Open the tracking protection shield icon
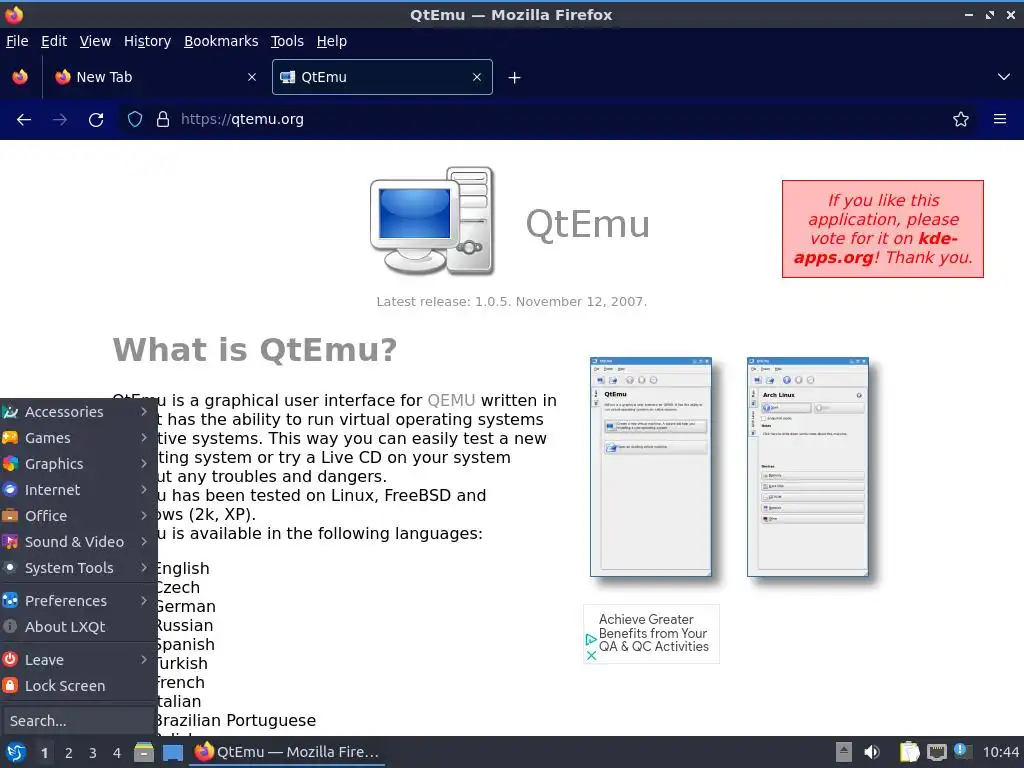 tap(135, 120)
